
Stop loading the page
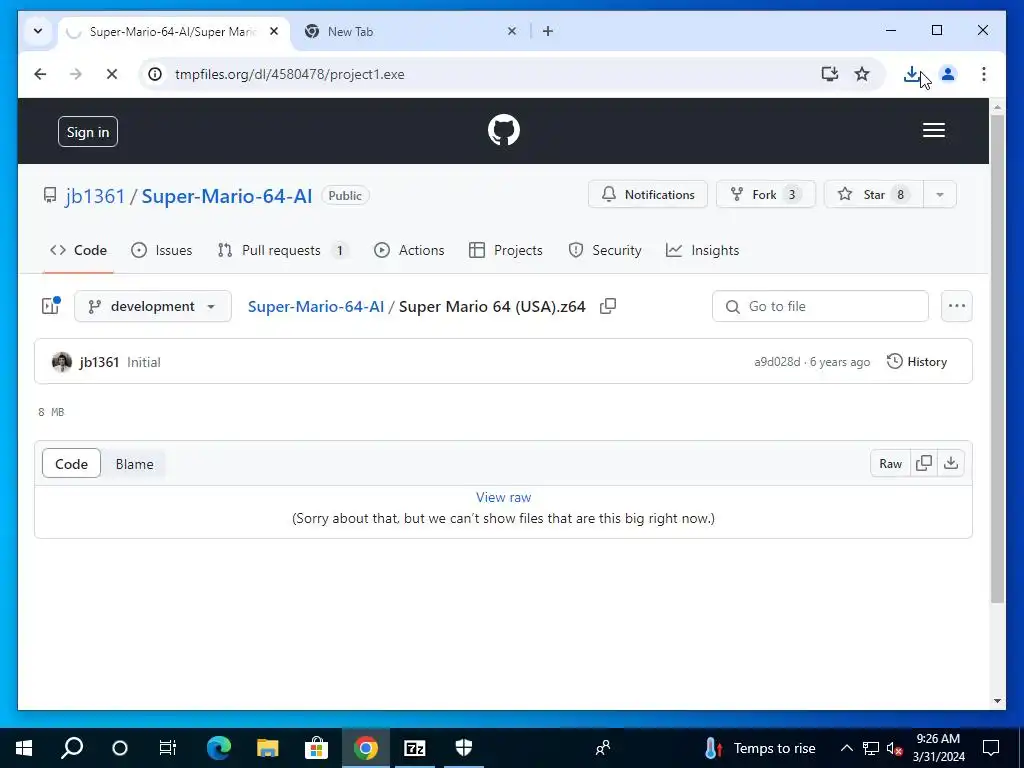[112, 74]
